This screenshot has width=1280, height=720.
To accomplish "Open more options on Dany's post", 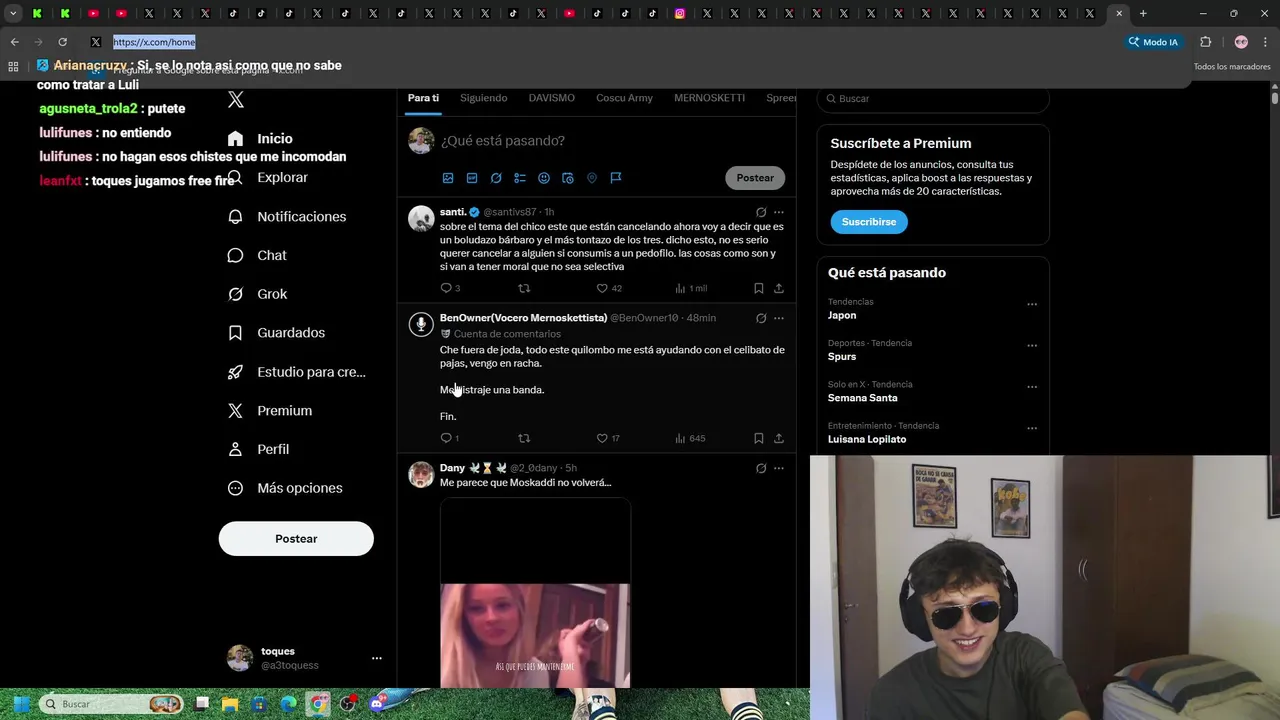I will coord(779,468).
